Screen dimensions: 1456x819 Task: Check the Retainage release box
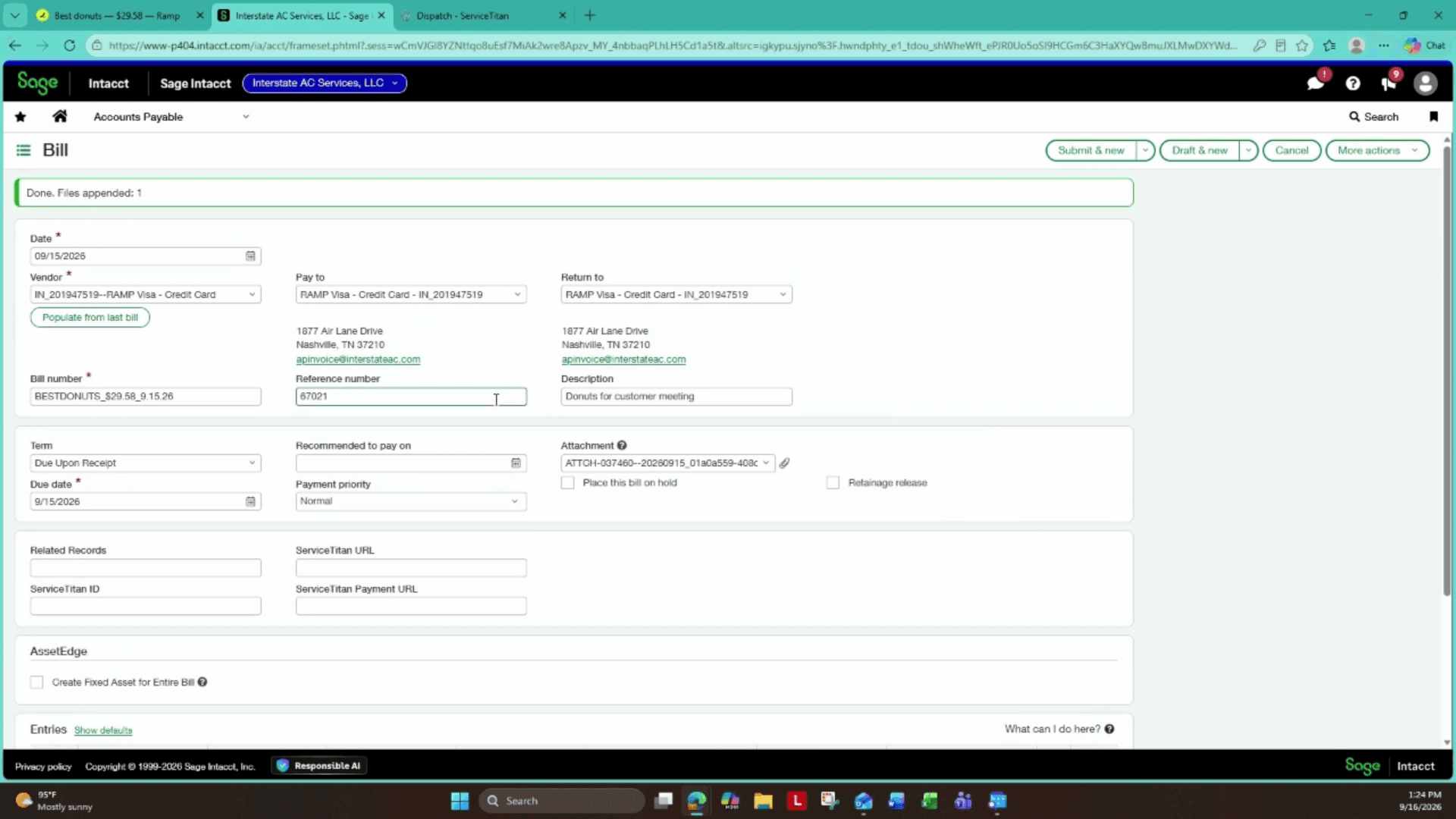(x=833, y=483)
